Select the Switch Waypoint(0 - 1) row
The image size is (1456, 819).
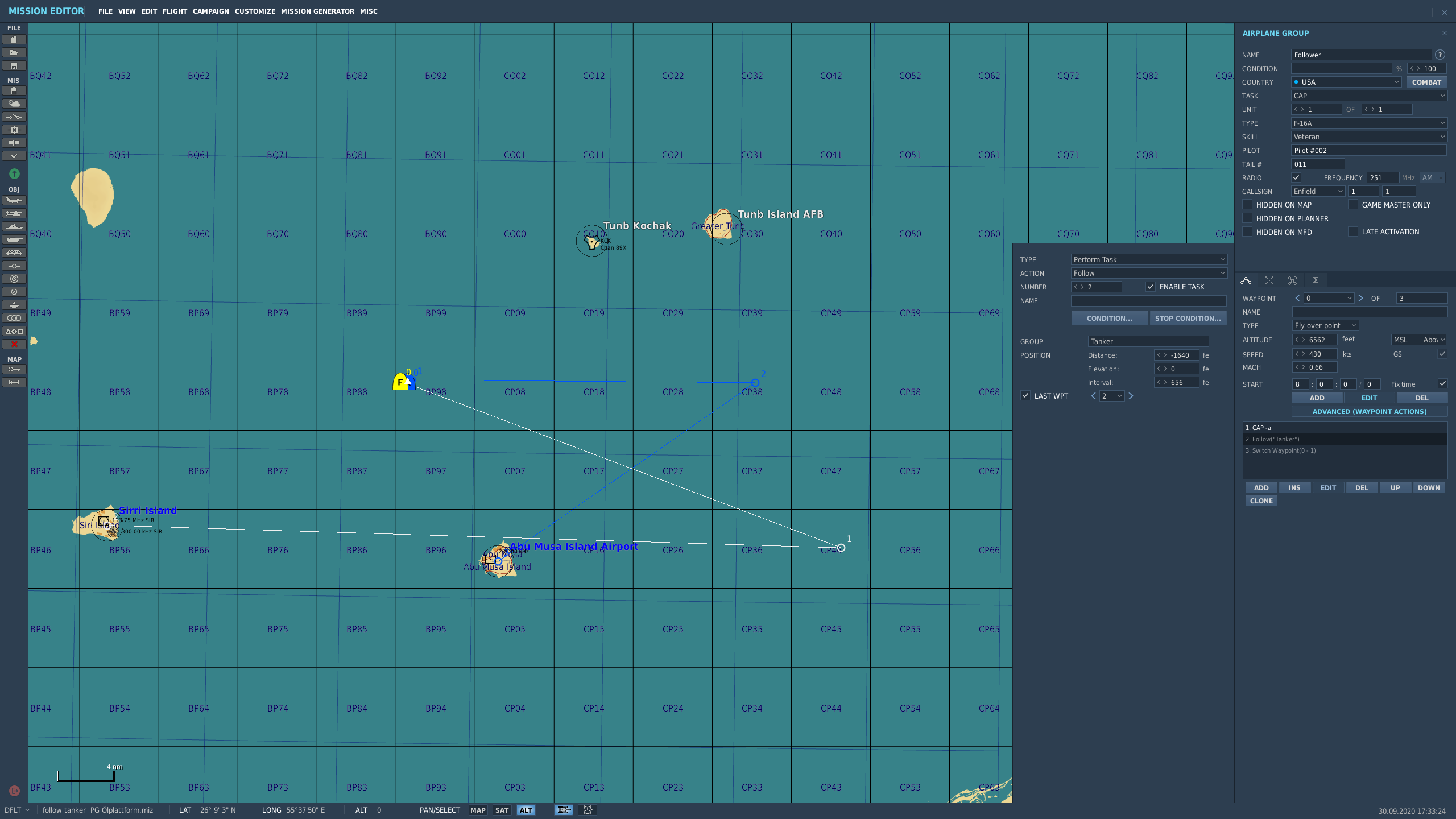(x=1345, y=450)
